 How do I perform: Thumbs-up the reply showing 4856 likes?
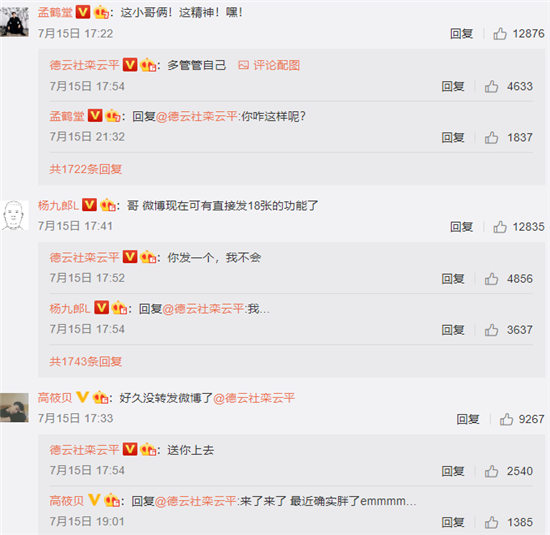(x=491, y=279)
